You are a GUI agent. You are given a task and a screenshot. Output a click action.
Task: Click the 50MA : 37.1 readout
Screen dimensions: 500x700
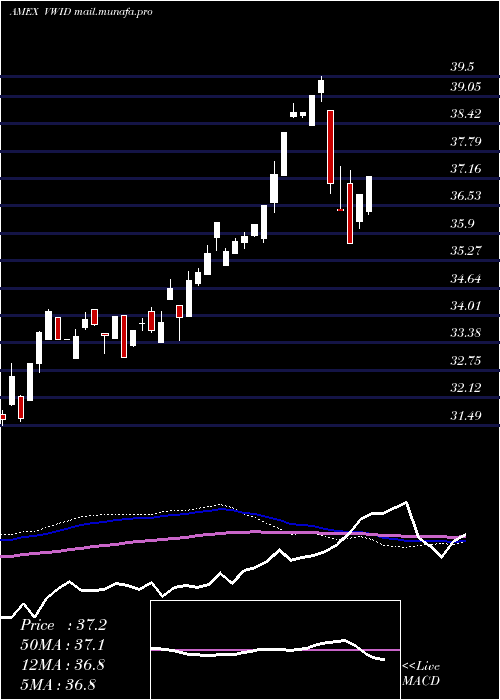[x=63, y=645]
